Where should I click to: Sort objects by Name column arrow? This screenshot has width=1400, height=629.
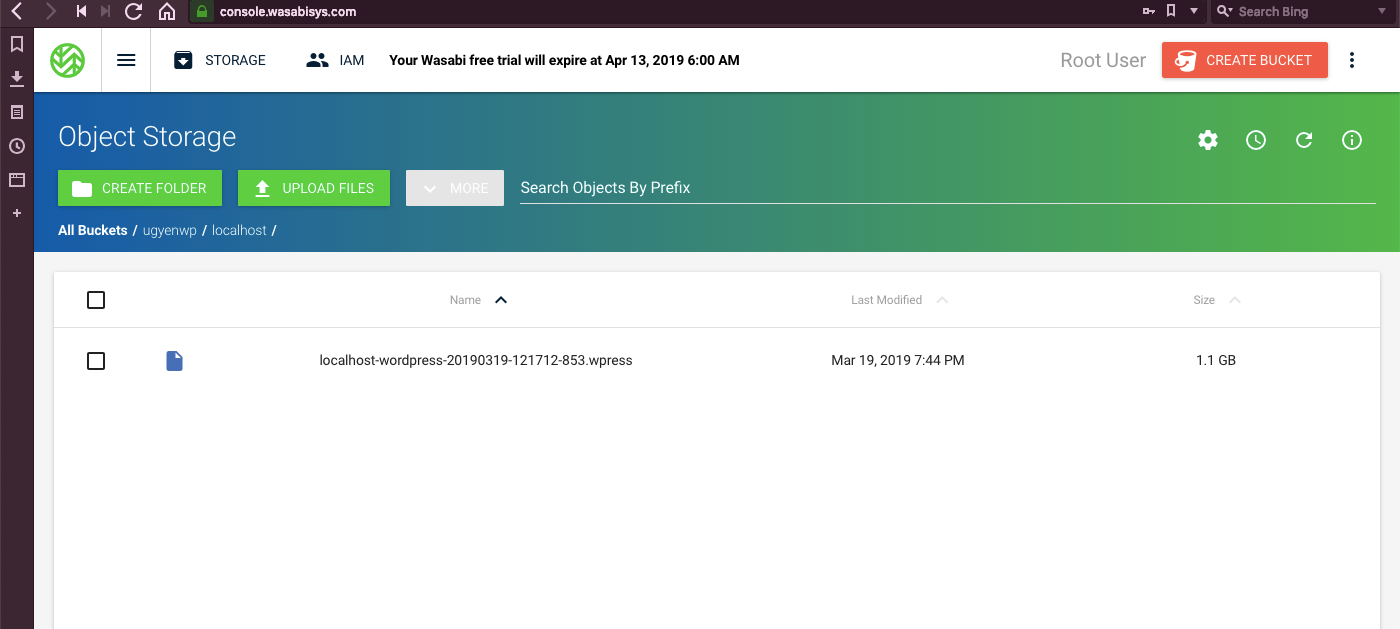point(501,300)
